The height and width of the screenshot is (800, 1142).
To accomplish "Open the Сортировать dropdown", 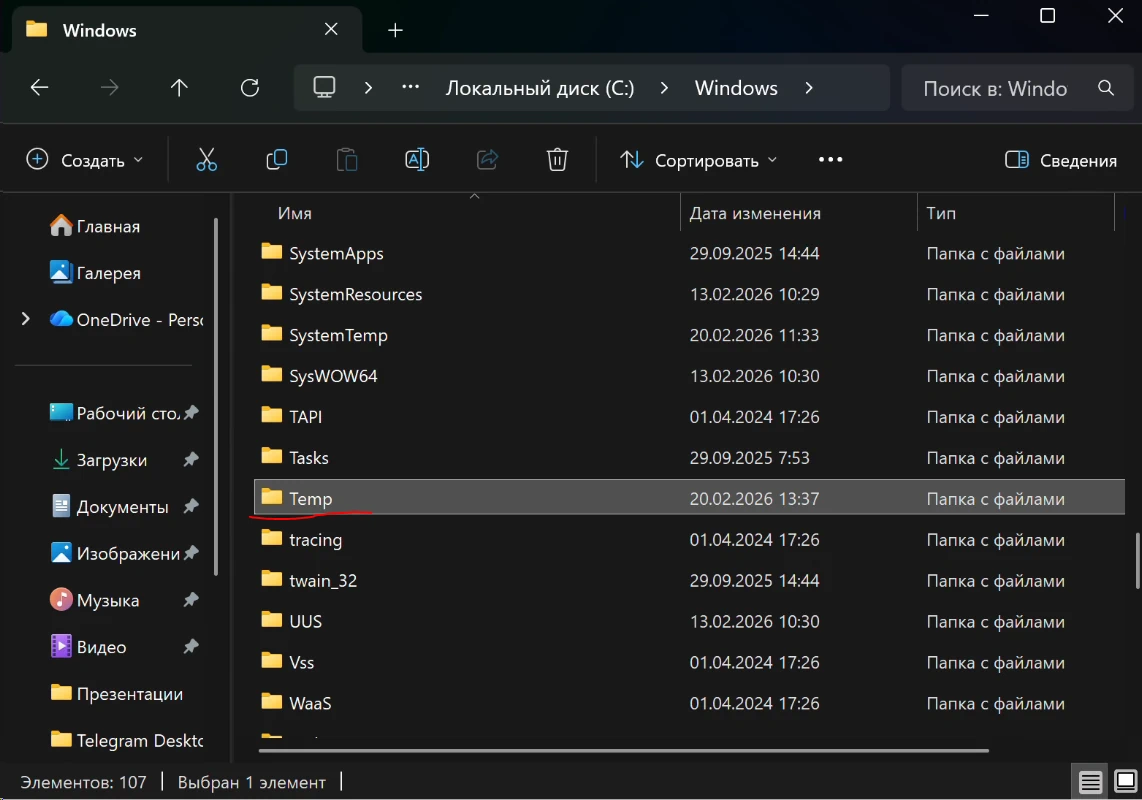I will pos(698,160).
